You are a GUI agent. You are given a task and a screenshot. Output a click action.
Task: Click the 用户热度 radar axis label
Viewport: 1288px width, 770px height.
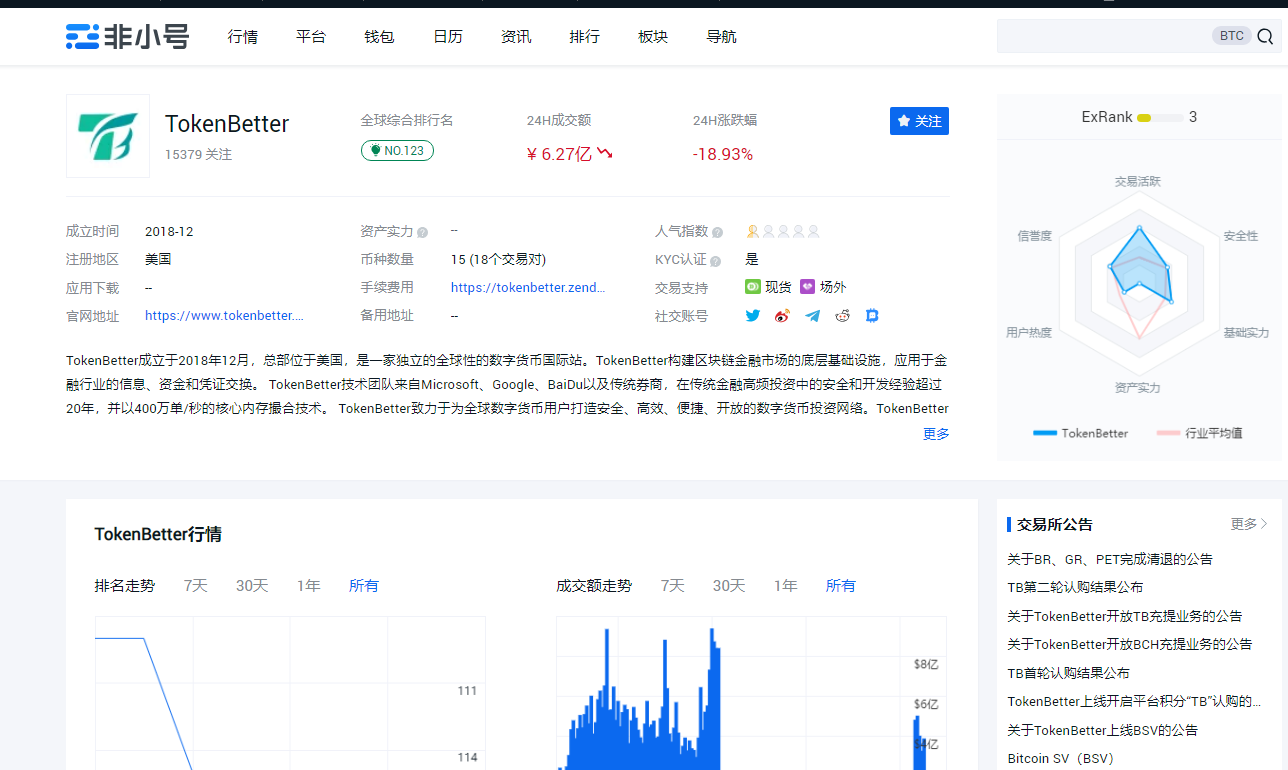(x=1029, y=333)
